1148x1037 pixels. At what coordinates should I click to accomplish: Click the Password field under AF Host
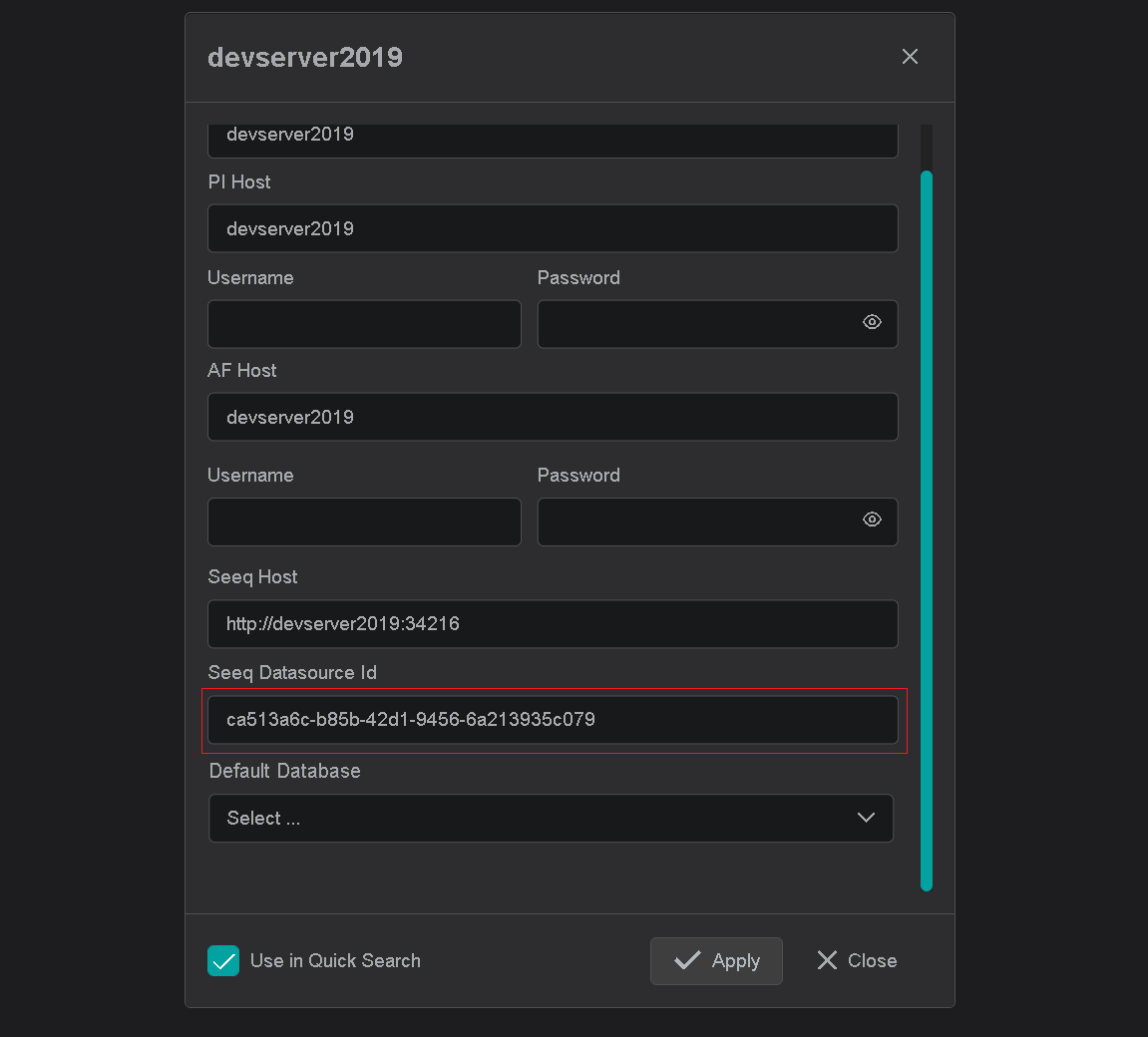[717, 521]
